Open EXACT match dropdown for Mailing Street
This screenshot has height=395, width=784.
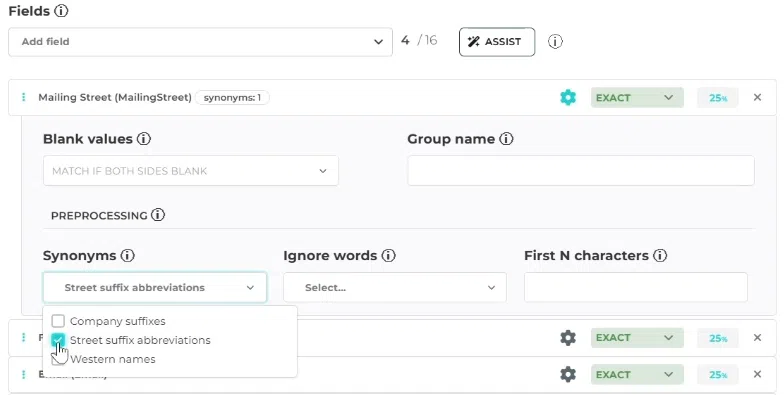coord(637,98)
